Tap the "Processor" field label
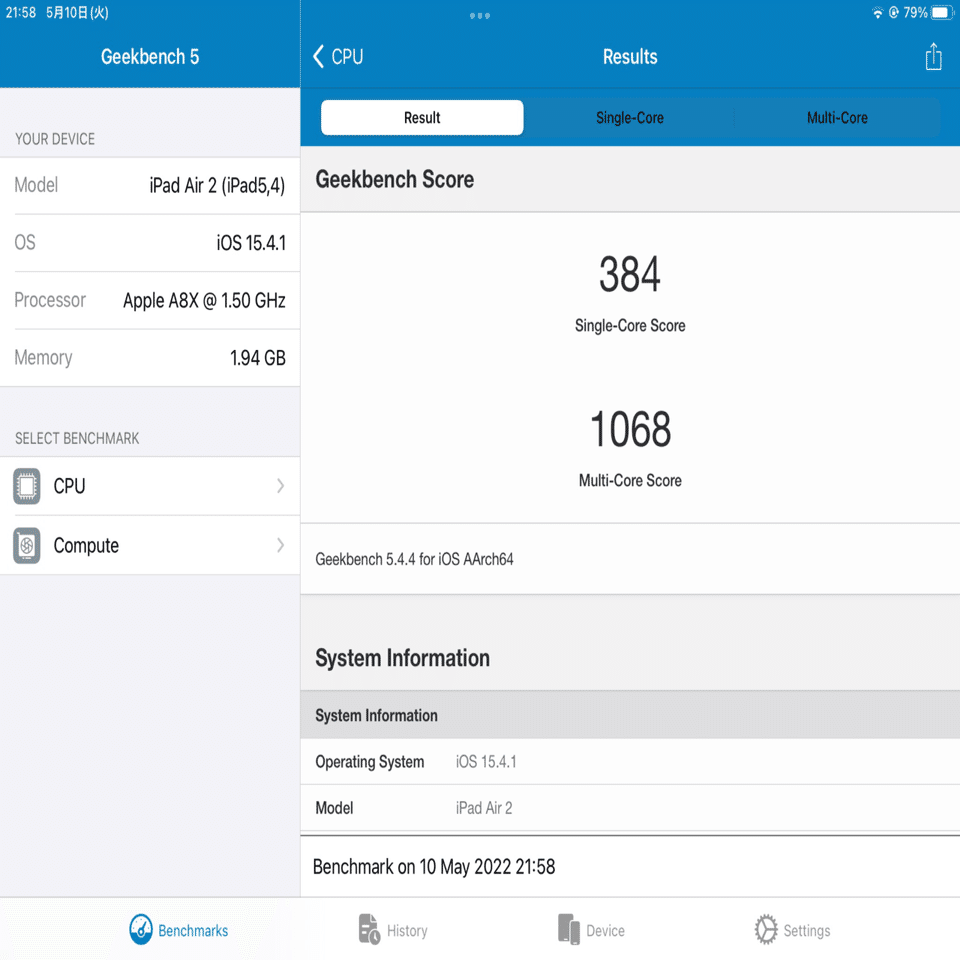 (50, 300)
